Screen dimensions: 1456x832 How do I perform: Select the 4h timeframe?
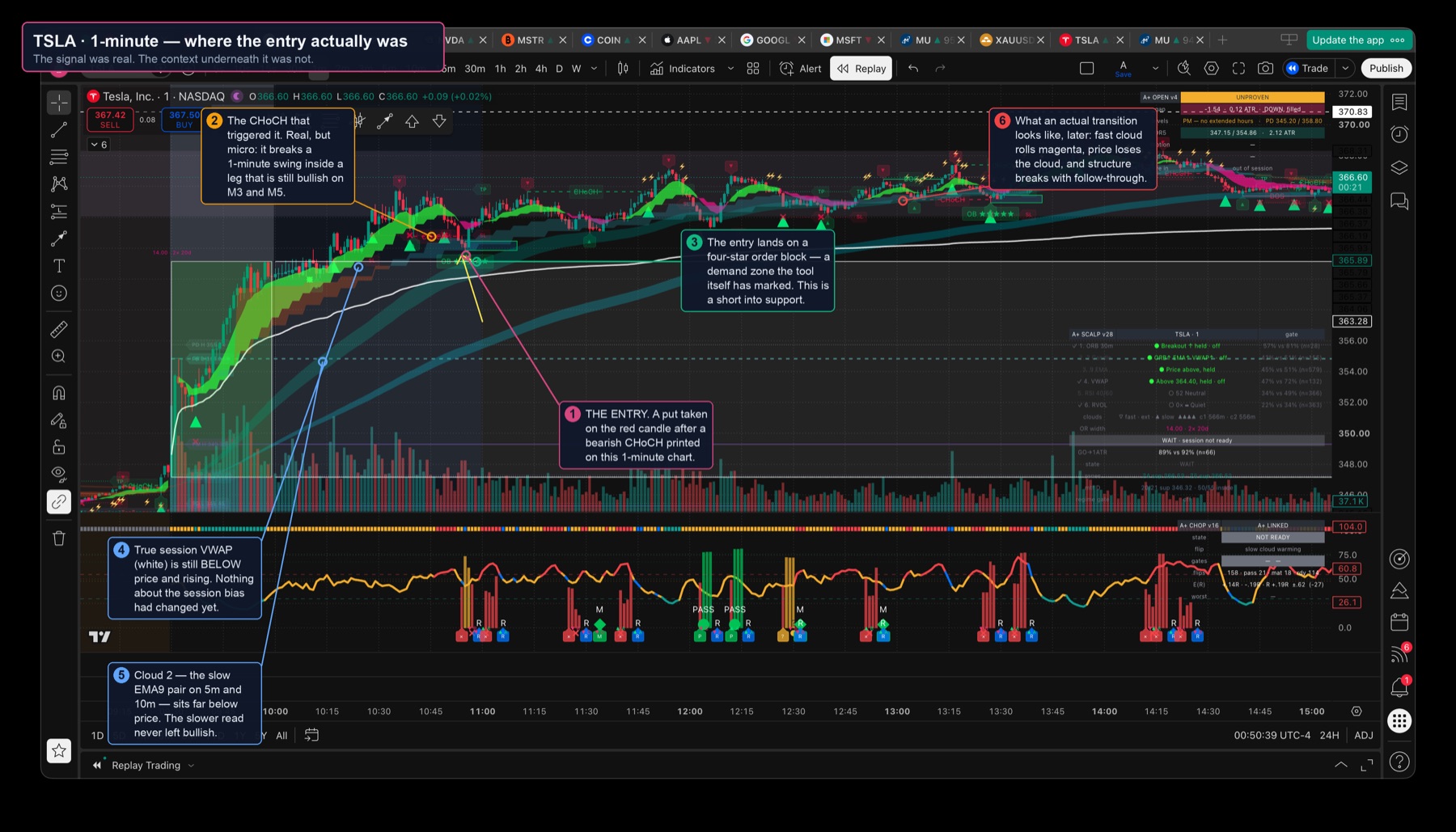(x=541, y=69)
